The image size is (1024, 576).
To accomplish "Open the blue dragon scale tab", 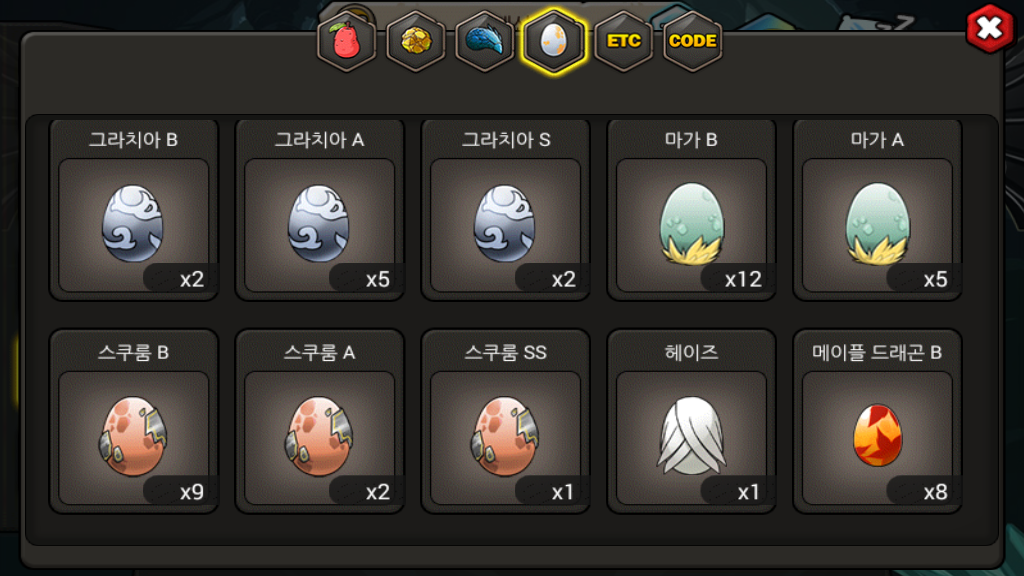I will [485, 41].
